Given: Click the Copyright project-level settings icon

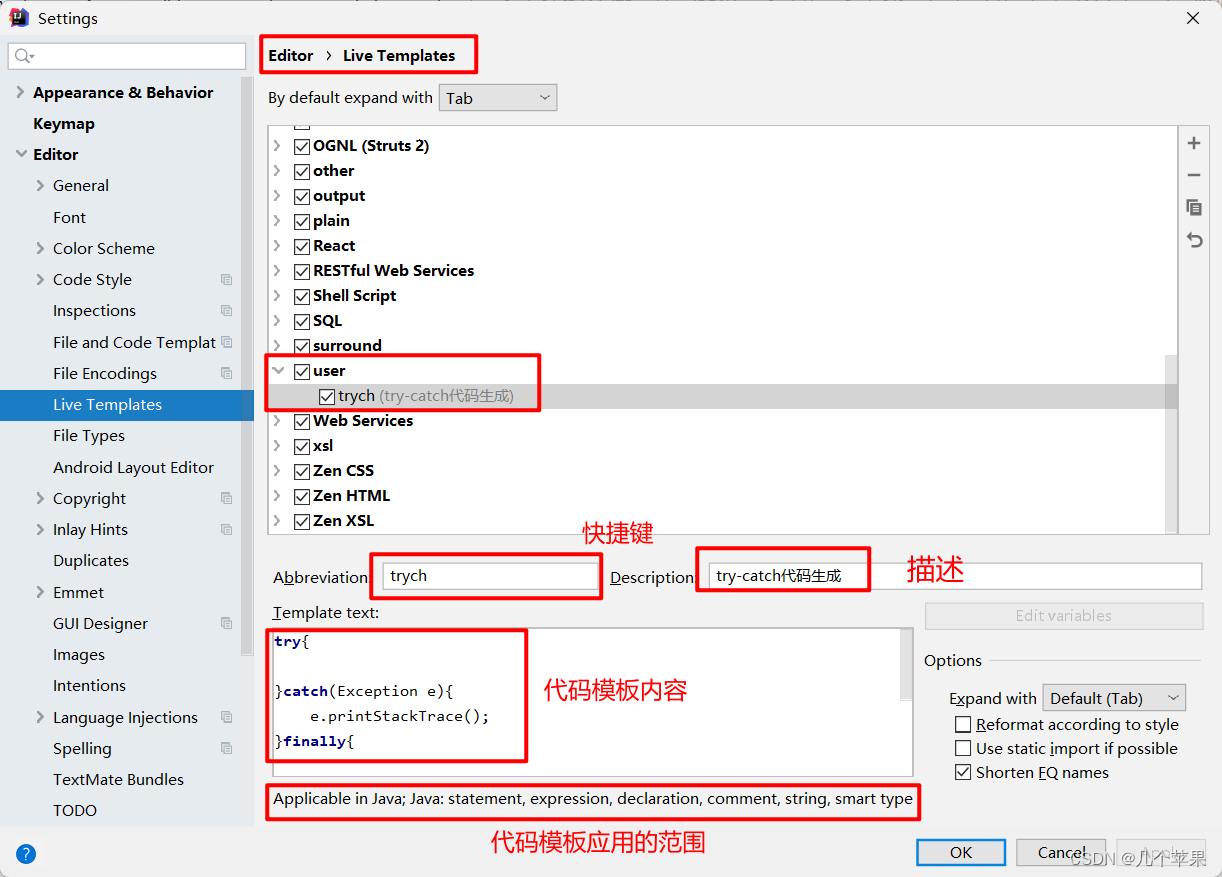Looking at the screenshot, I should pyautogui.click(x=227, y=498).
